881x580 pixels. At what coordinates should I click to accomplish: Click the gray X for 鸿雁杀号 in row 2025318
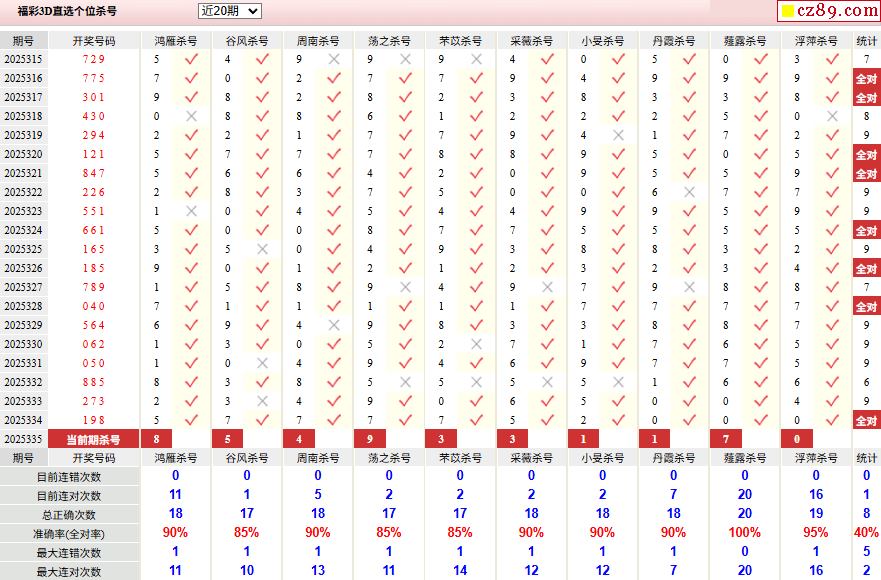(x=192, y=116)
